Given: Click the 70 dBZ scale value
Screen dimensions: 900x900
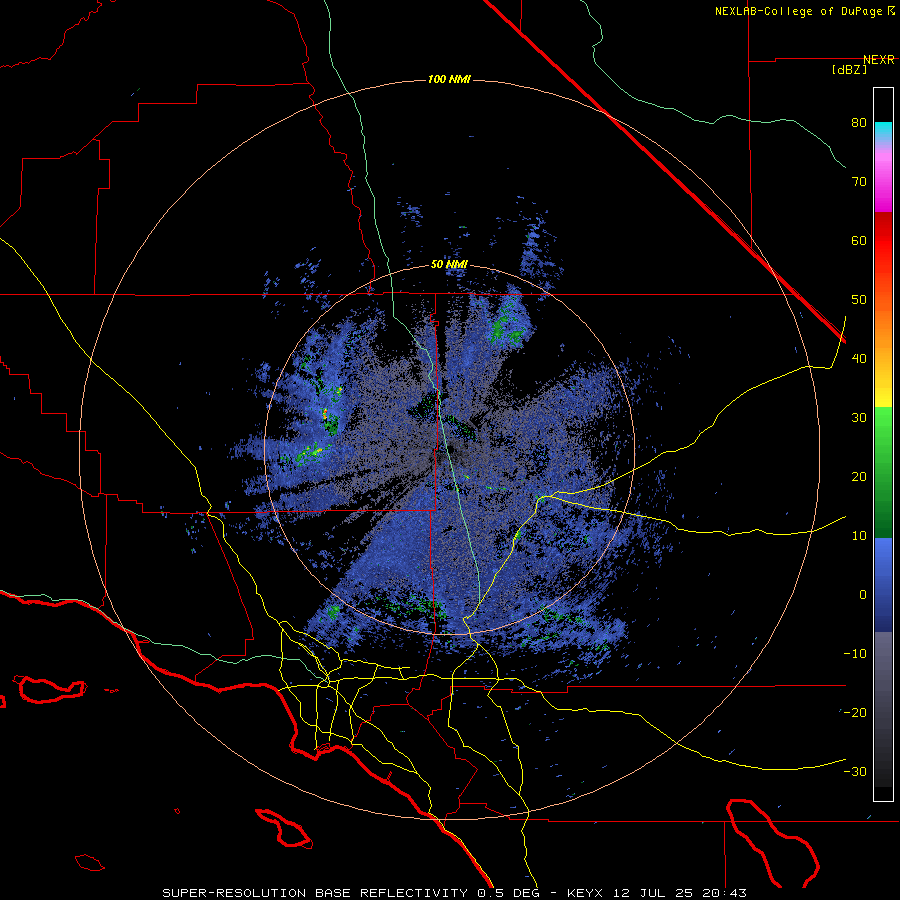Looking at the screenshot, I should (x=859, y=182).
